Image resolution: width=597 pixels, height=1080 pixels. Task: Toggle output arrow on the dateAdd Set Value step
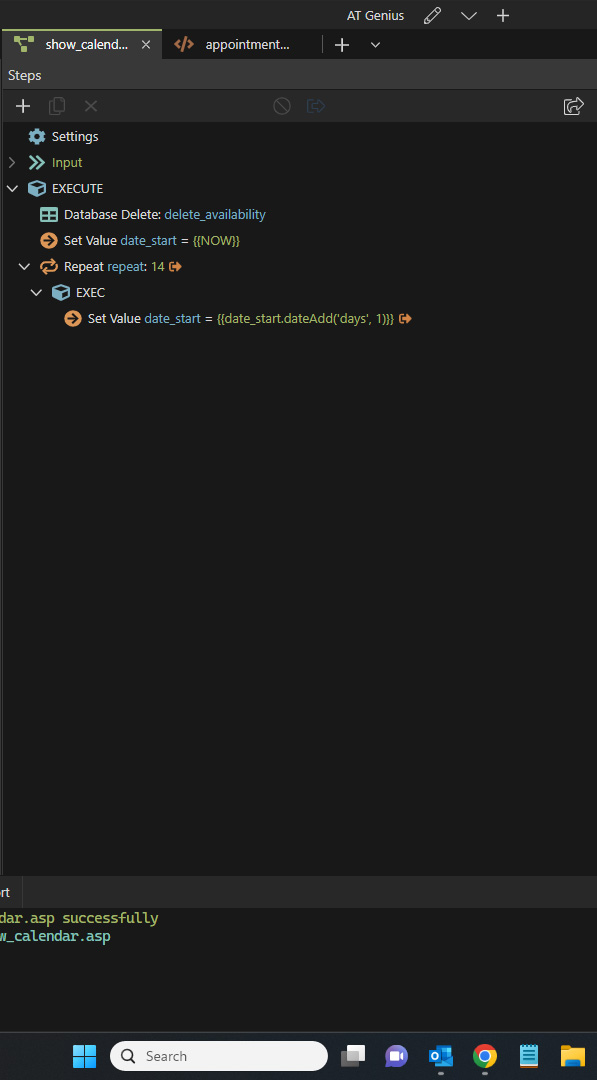pyautogui.click(x=405, y=319)
